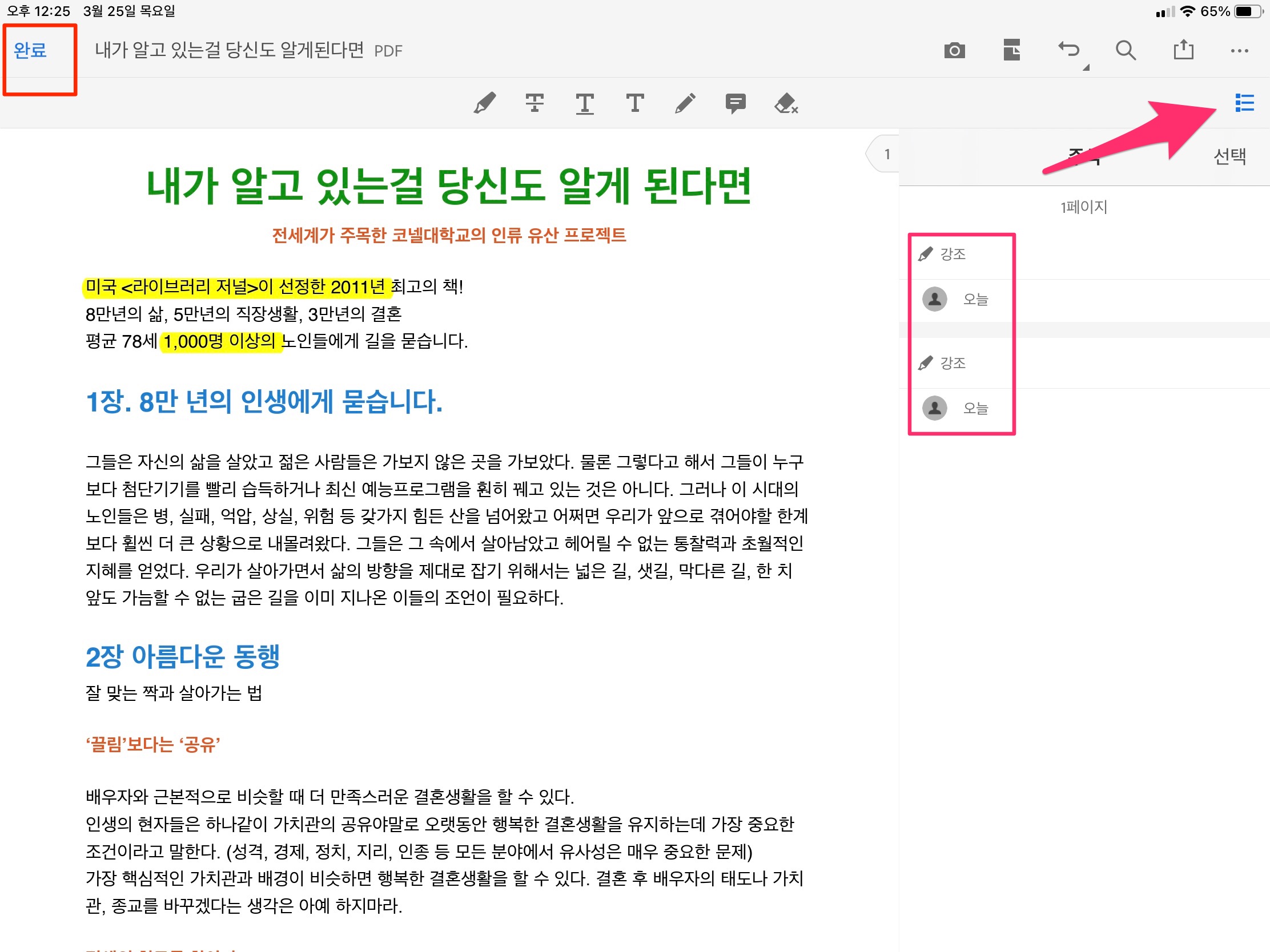Select the freehand pencil drawing tool
The width and height of the screenshot is (1270, 952).
point(685,103)
